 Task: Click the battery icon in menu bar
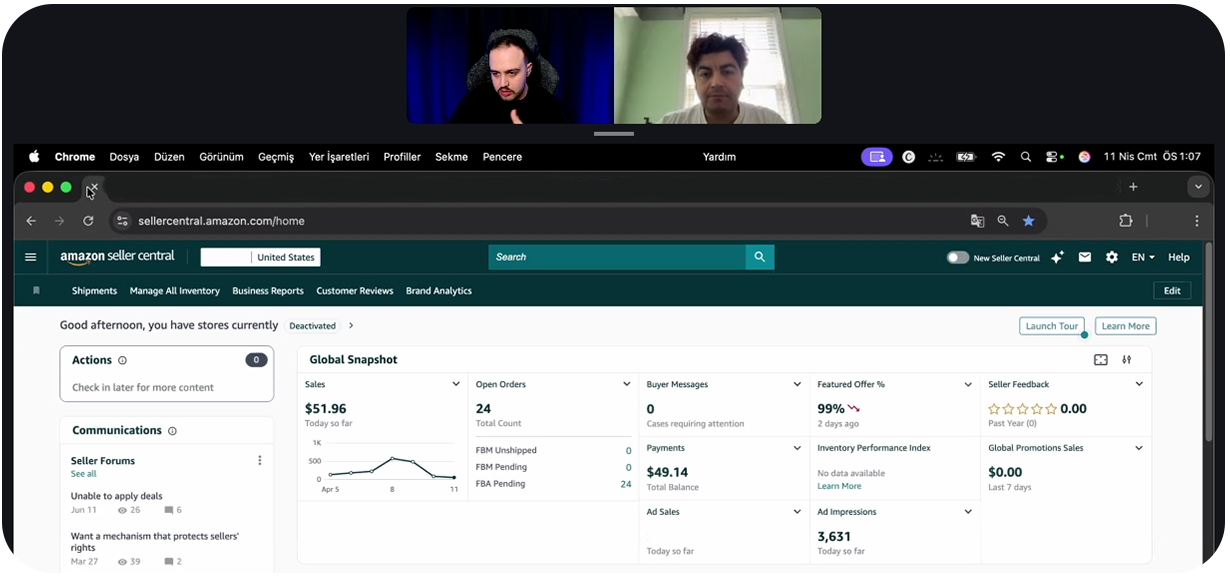coord(965,157)
